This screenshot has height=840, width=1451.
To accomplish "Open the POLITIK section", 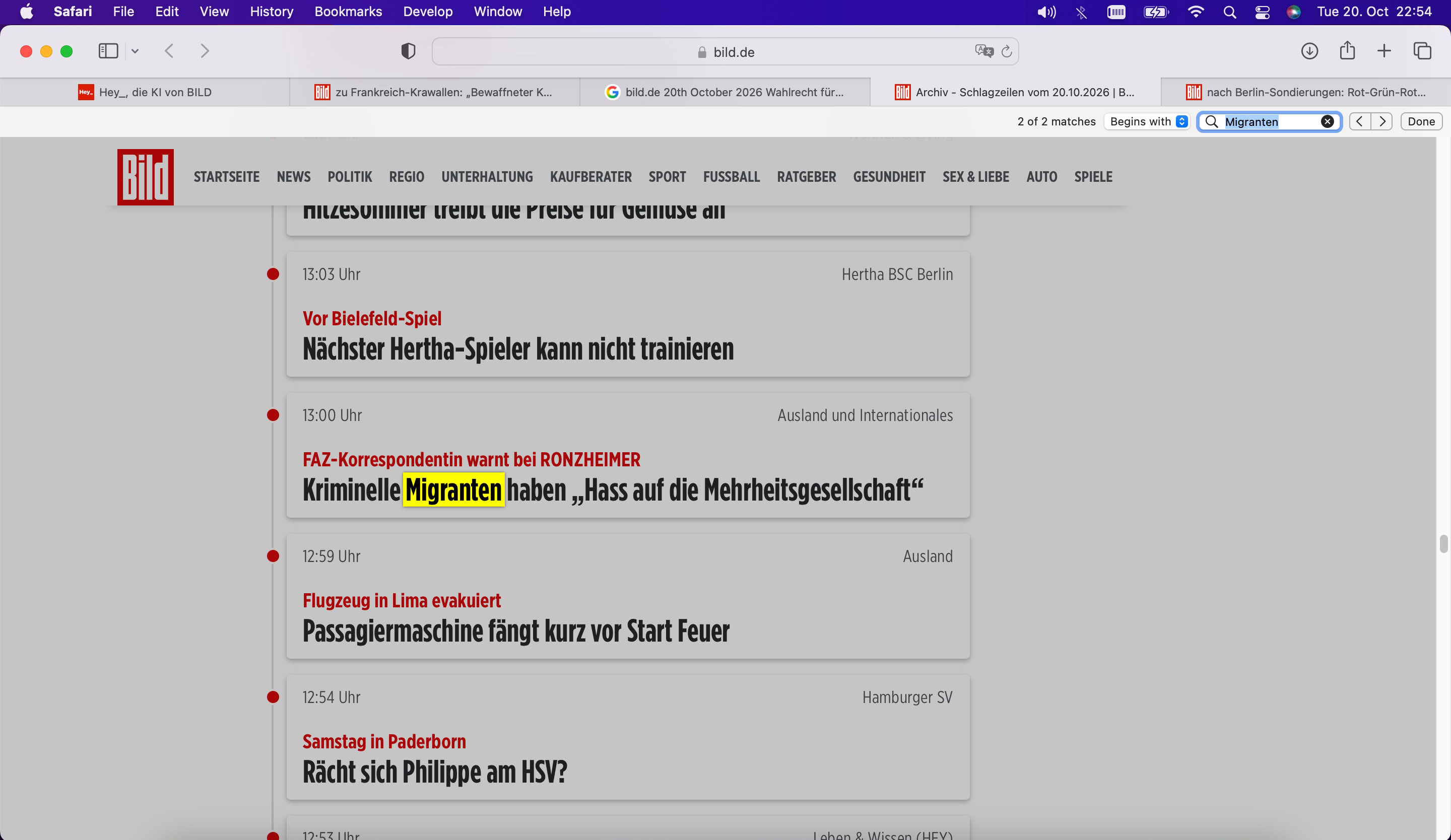I will coord(350,177).
